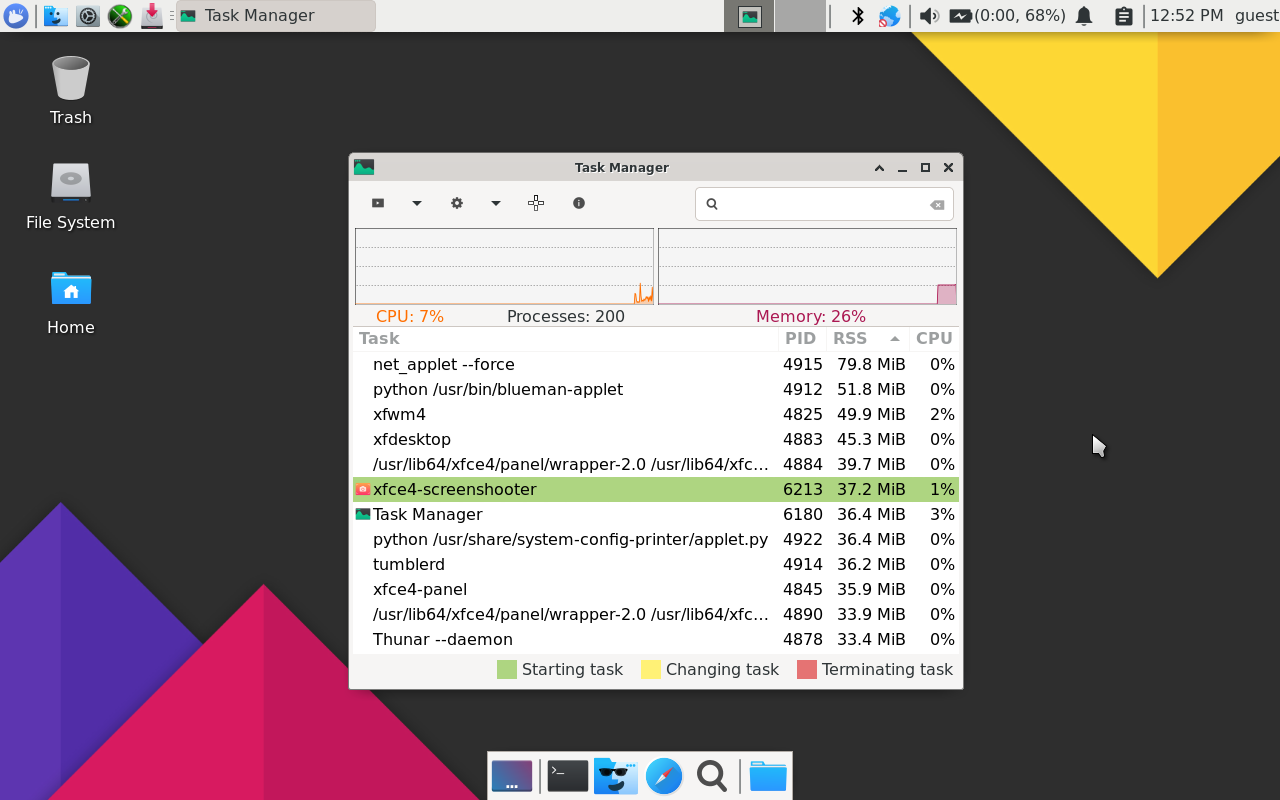The image size is (1280, 800).
Task: Click the Settings gear icon in Task Manager
Action: 457,203
